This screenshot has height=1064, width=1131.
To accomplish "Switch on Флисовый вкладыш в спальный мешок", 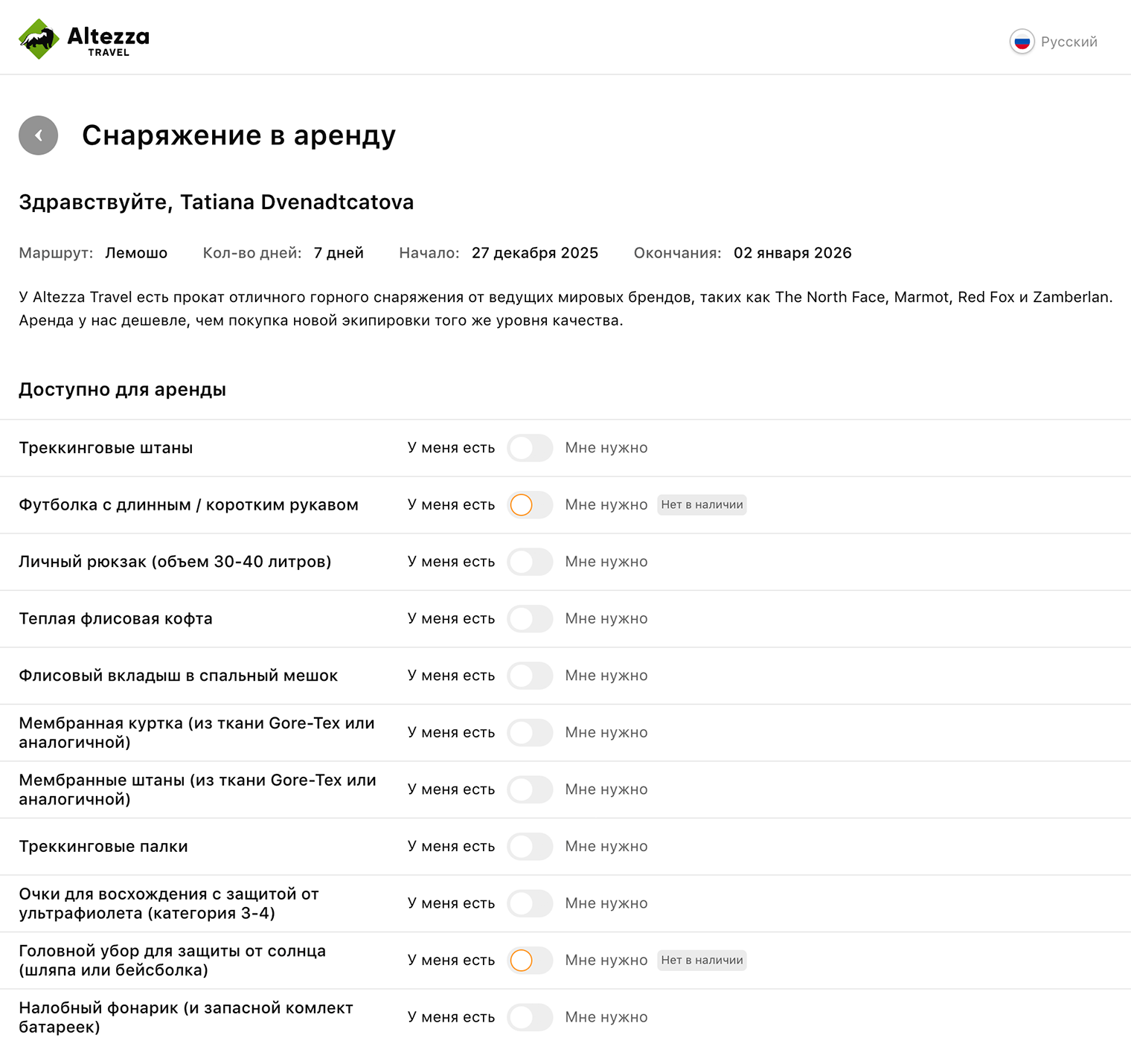I will tap(530, 676).
